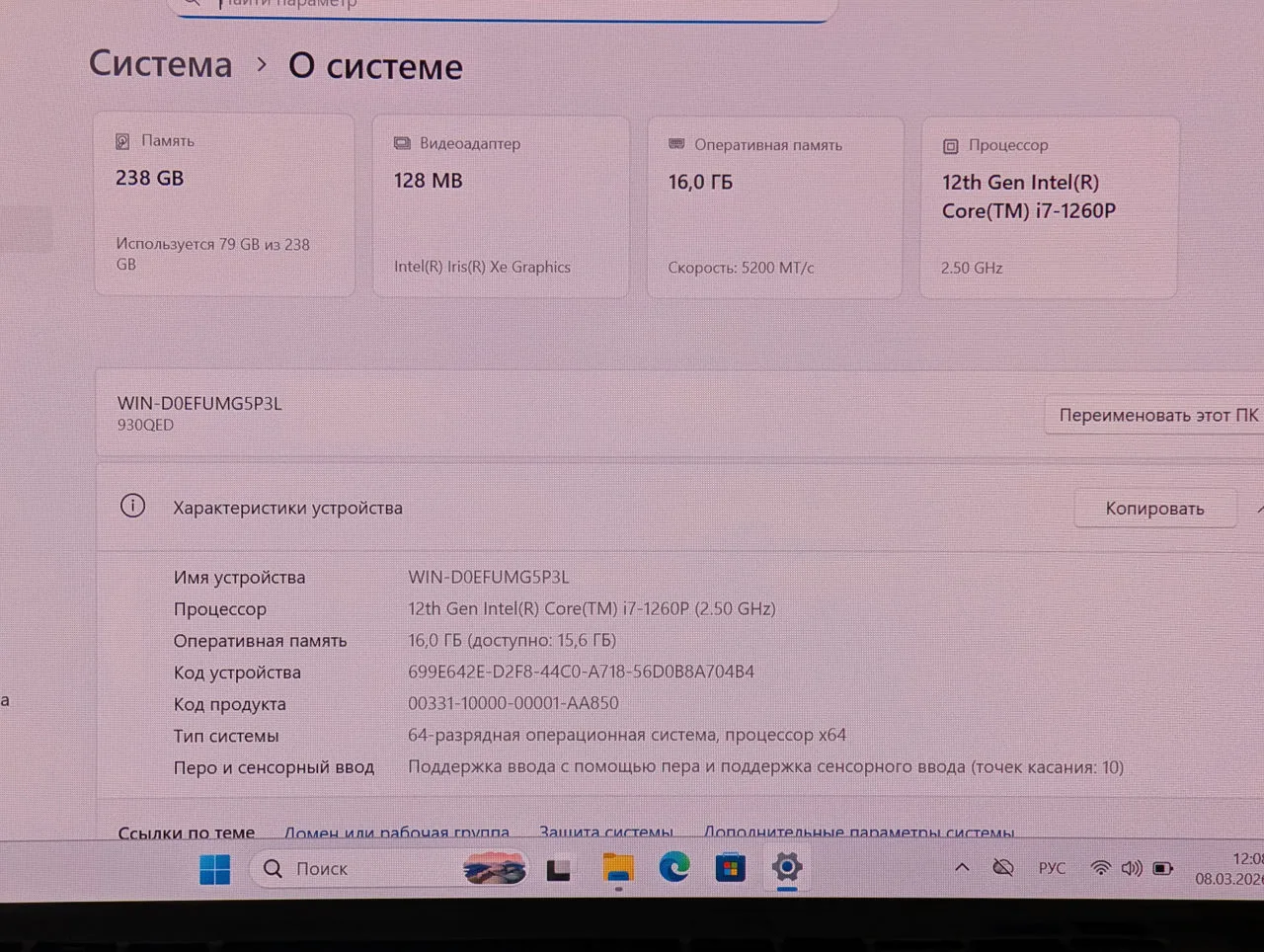The width and height of the screenshot is (1264, 952).
Task: Open the Windows Start menu
Action: [x=214, y=869]
